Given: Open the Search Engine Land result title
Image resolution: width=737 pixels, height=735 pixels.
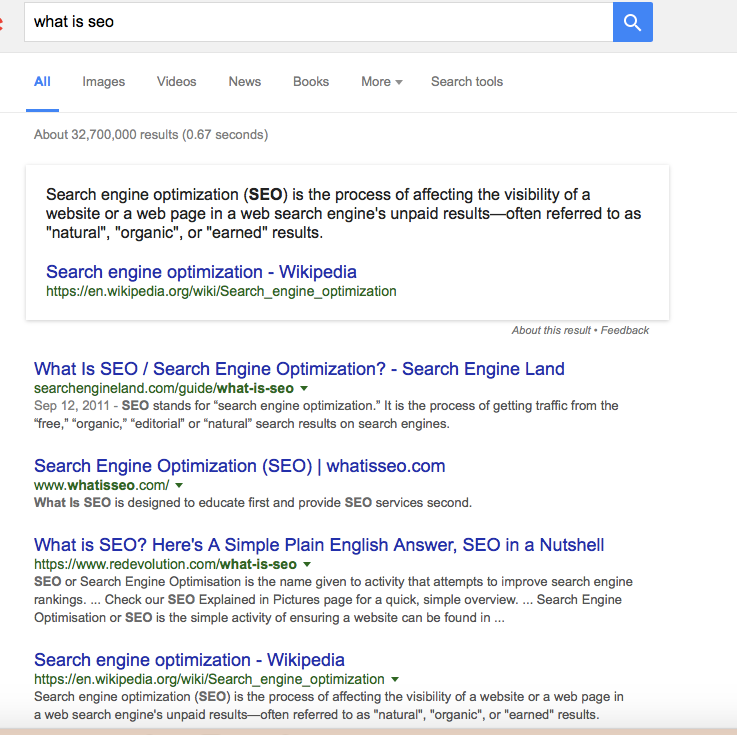Looking at the screenshot, I should point(299,369).
